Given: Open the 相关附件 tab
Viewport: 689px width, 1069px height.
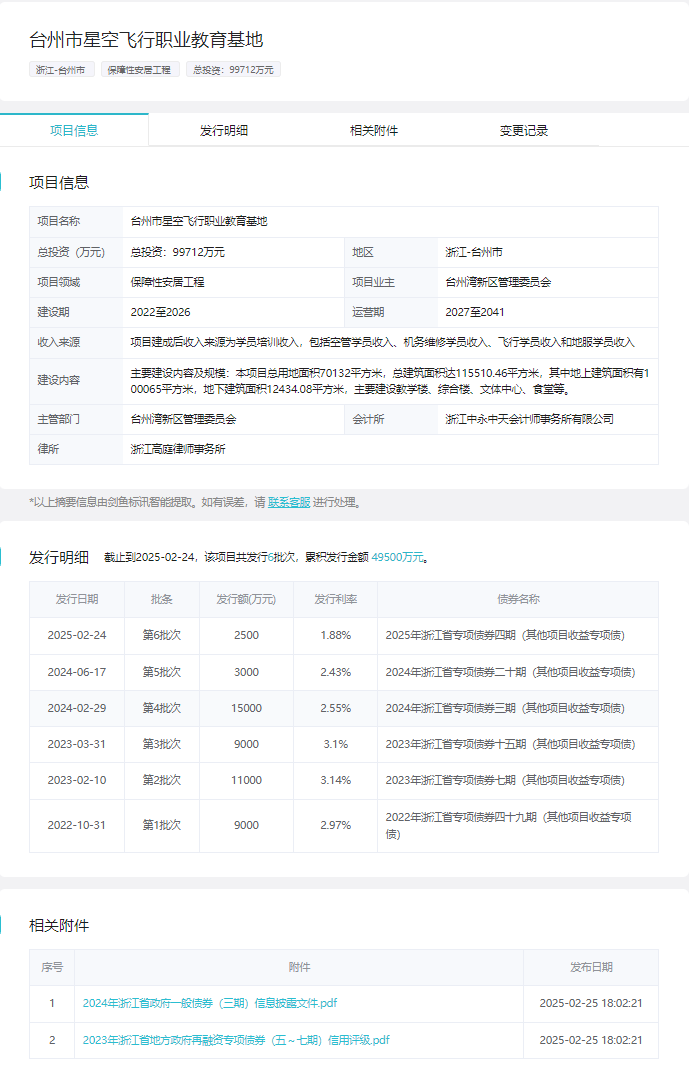Looking at the screenshot, I should (x=374, y=130).
